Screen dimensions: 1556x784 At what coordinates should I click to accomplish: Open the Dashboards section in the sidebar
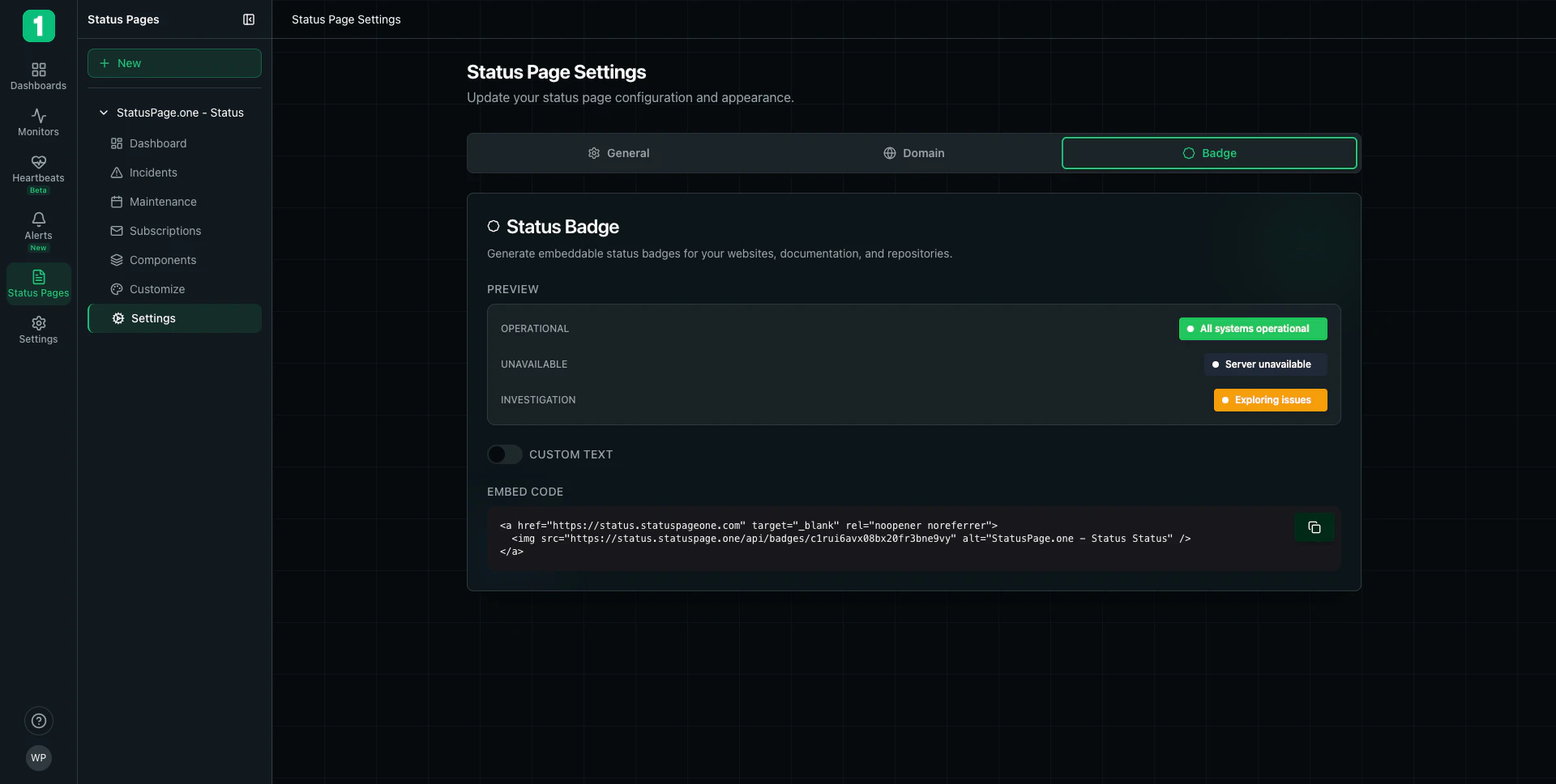38,75
